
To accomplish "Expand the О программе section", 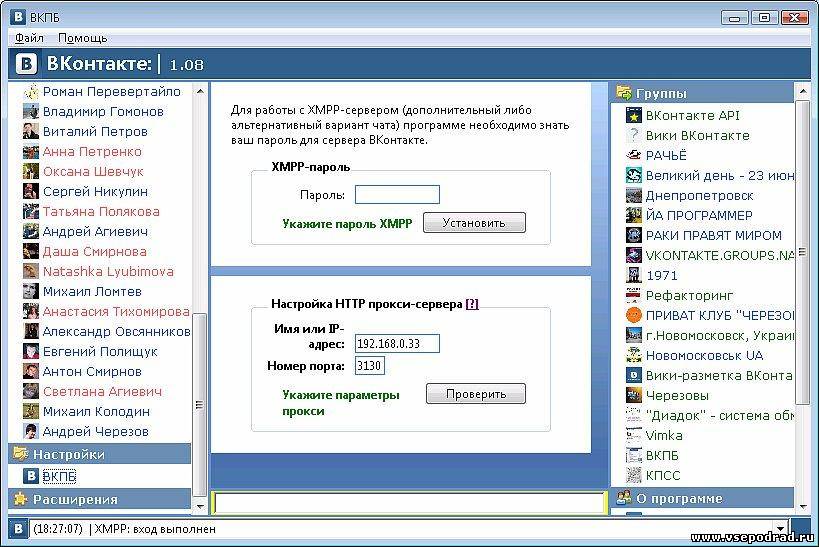I will (x=703, y=498).
